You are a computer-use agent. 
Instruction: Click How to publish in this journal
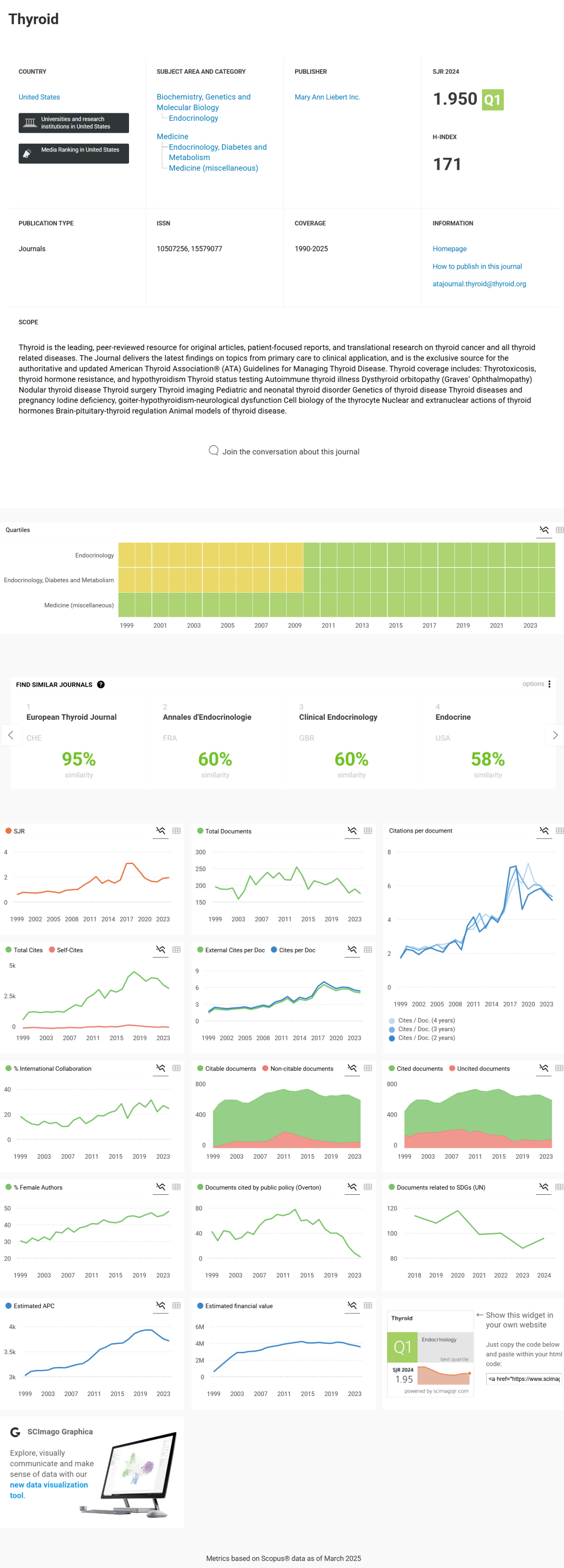tap(477, 266)
